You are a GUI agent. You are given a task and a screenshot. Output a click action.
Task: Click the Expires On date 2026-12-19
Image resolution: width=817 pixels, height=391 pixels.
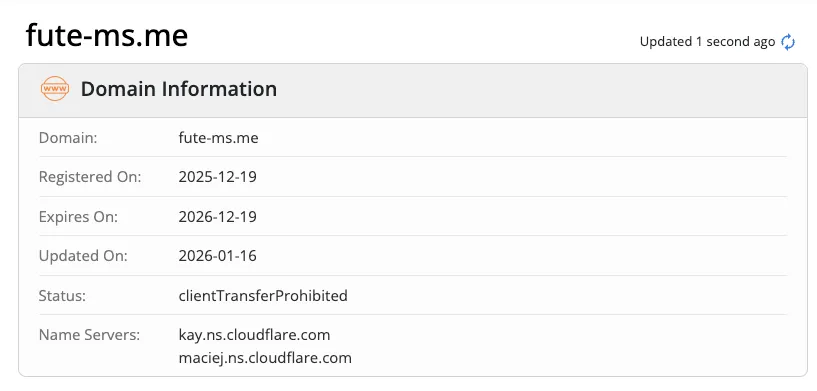[x=217, y=216]
